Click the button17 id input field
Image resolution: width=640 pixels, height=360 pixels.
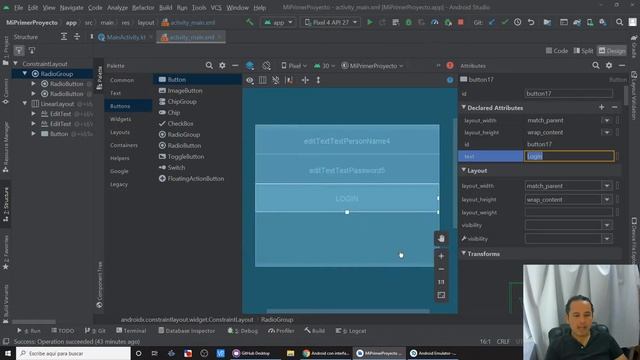[569, 93]
